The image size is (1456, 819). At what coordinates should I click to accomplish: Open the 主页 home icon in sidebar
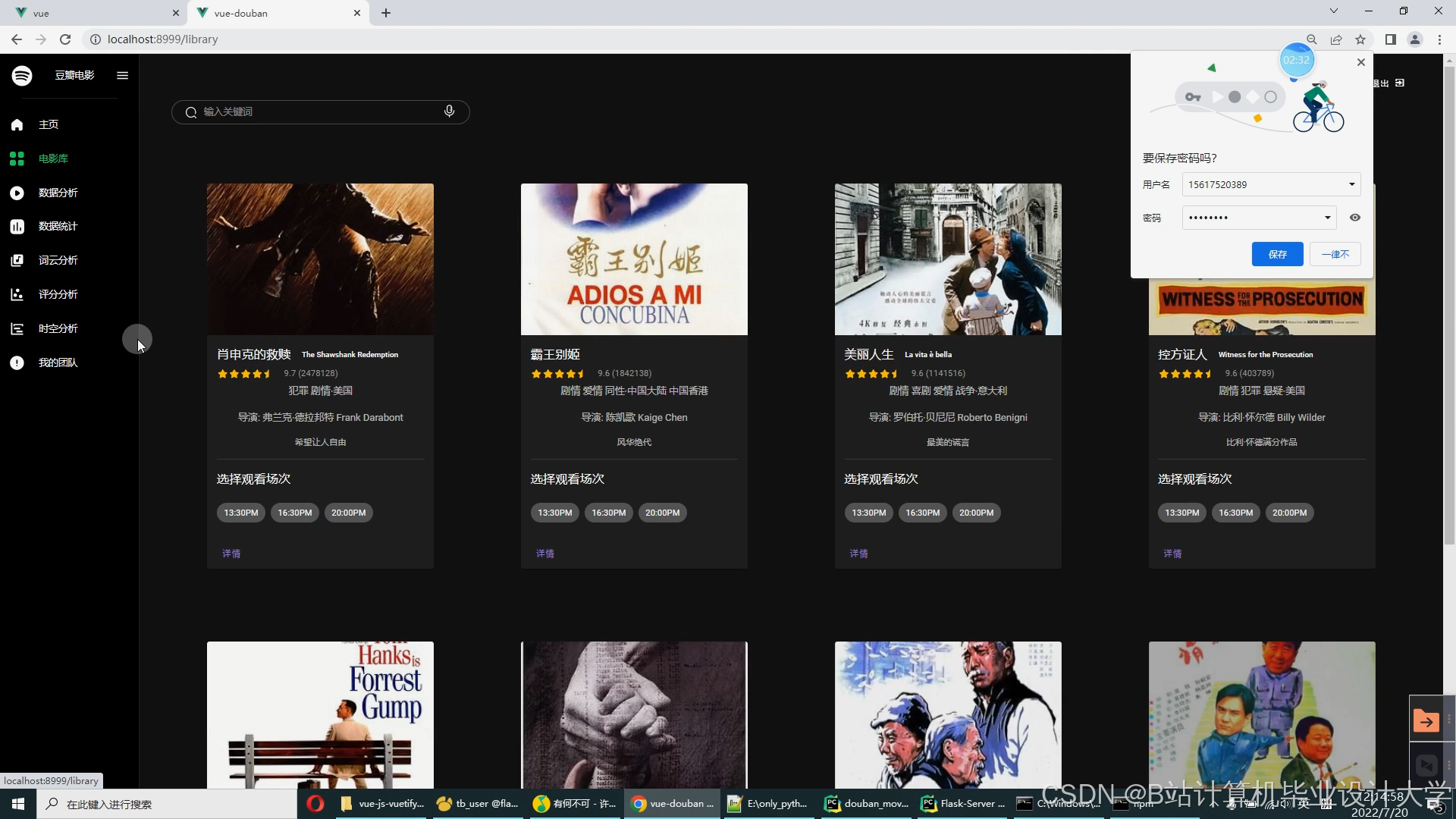pyautogui.click(x=17, y=124)
